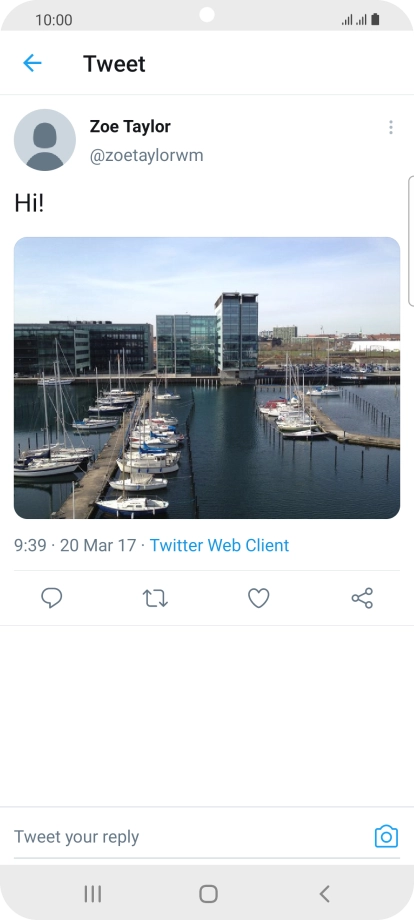This screenshot has width=414, height=920.
Task: Open the @zoetaylorwm handle
Action: 147,155
